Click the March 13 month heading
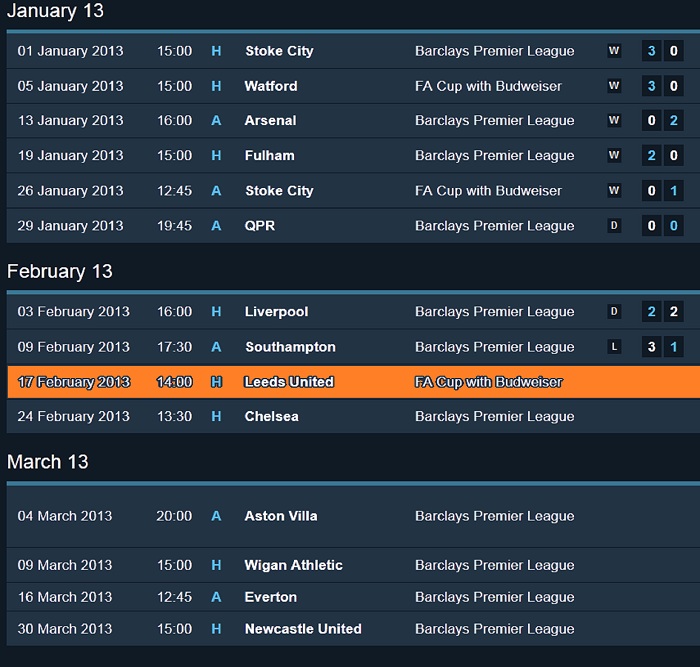Image resolution: width=700 pixels, height=667 pixels. [48, 462]
